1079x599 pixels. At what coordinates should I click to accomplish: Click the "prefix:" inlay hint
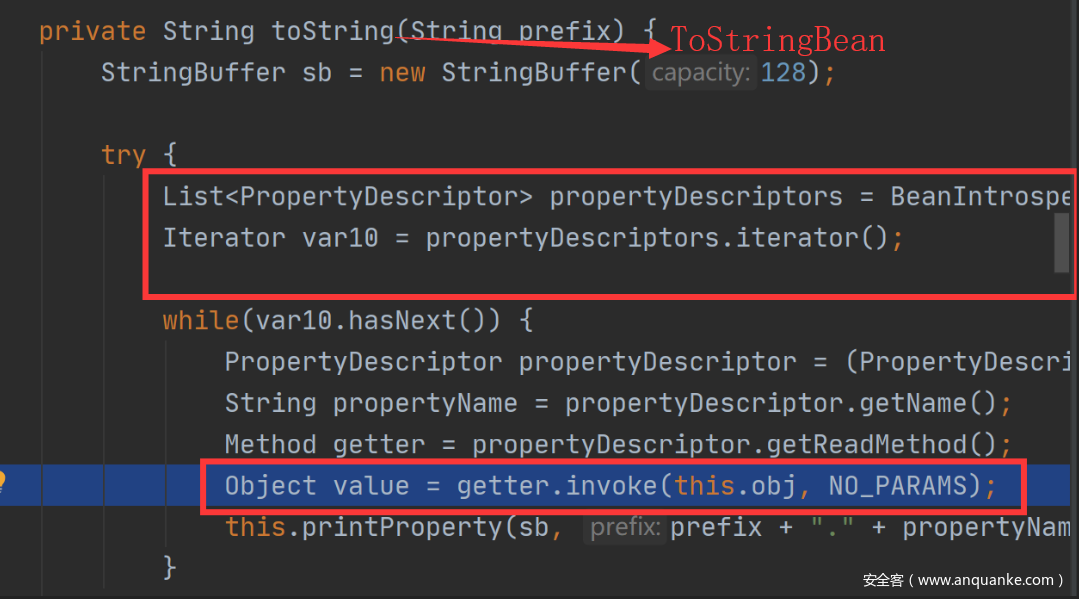(626, 527)
